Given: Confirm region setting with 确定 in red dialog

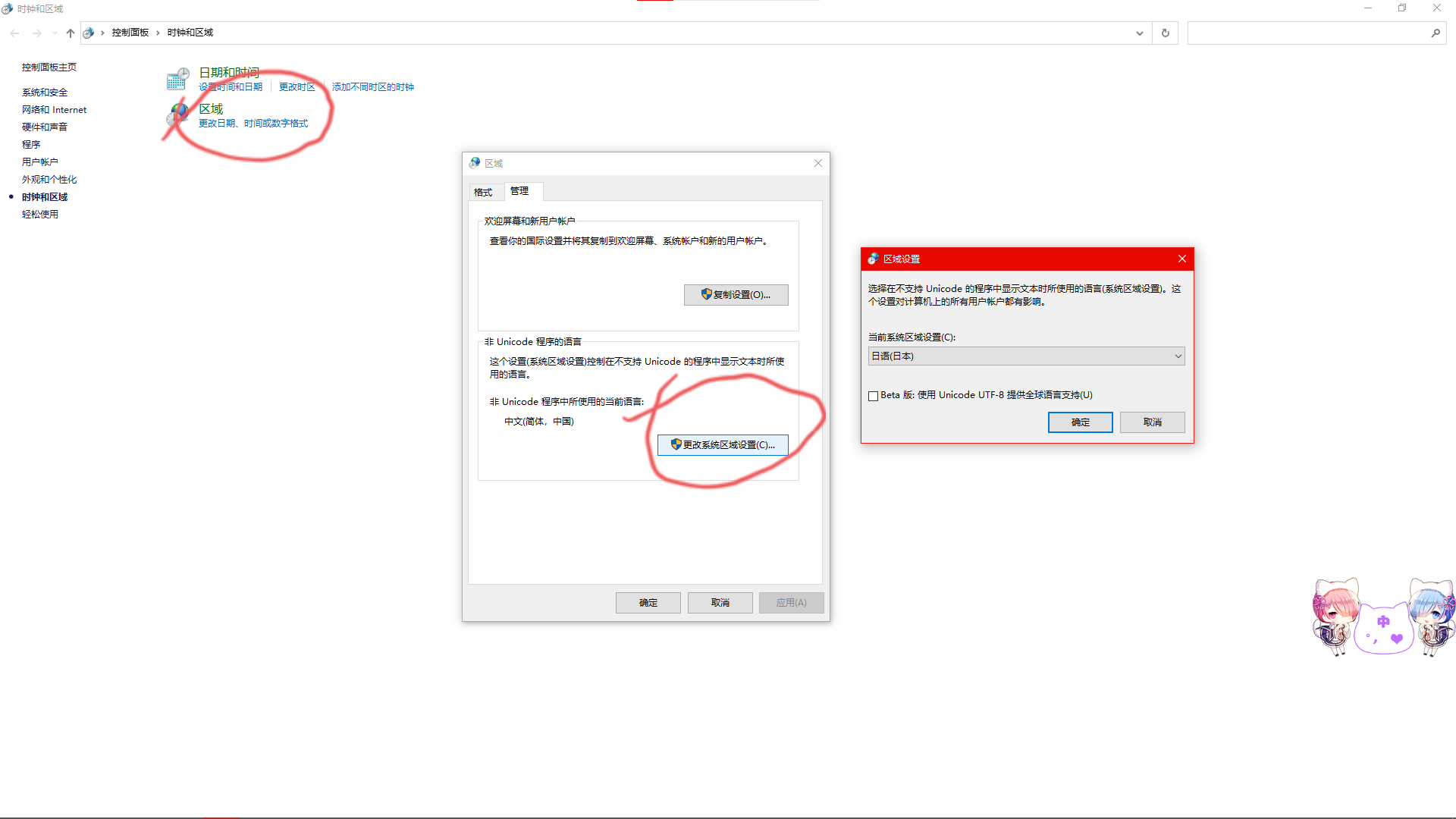Looking at the screenshot, I should 1080,422.
